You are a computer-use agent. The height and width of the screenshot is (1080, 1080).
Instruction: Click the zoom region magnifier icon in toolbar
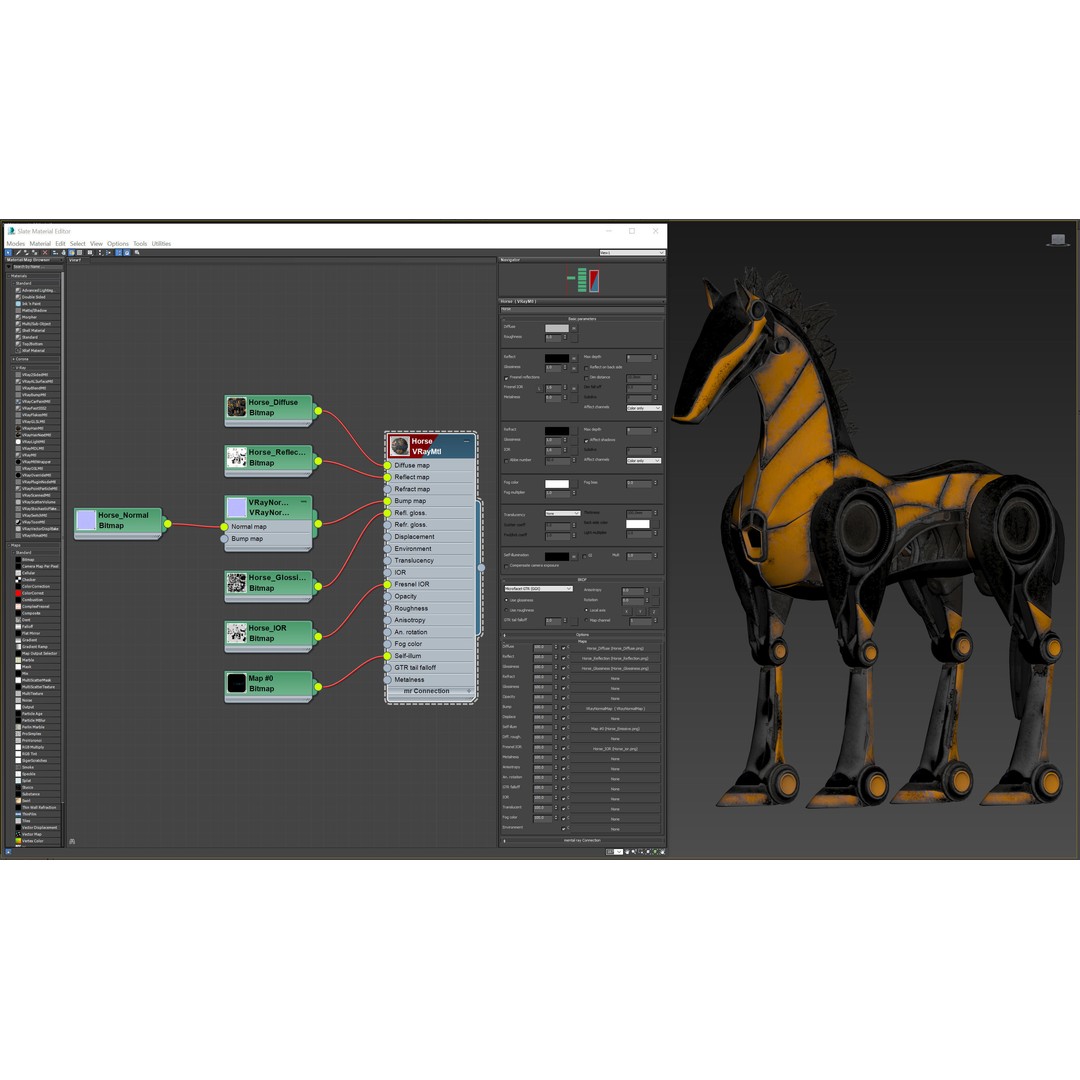pos(137,253)
